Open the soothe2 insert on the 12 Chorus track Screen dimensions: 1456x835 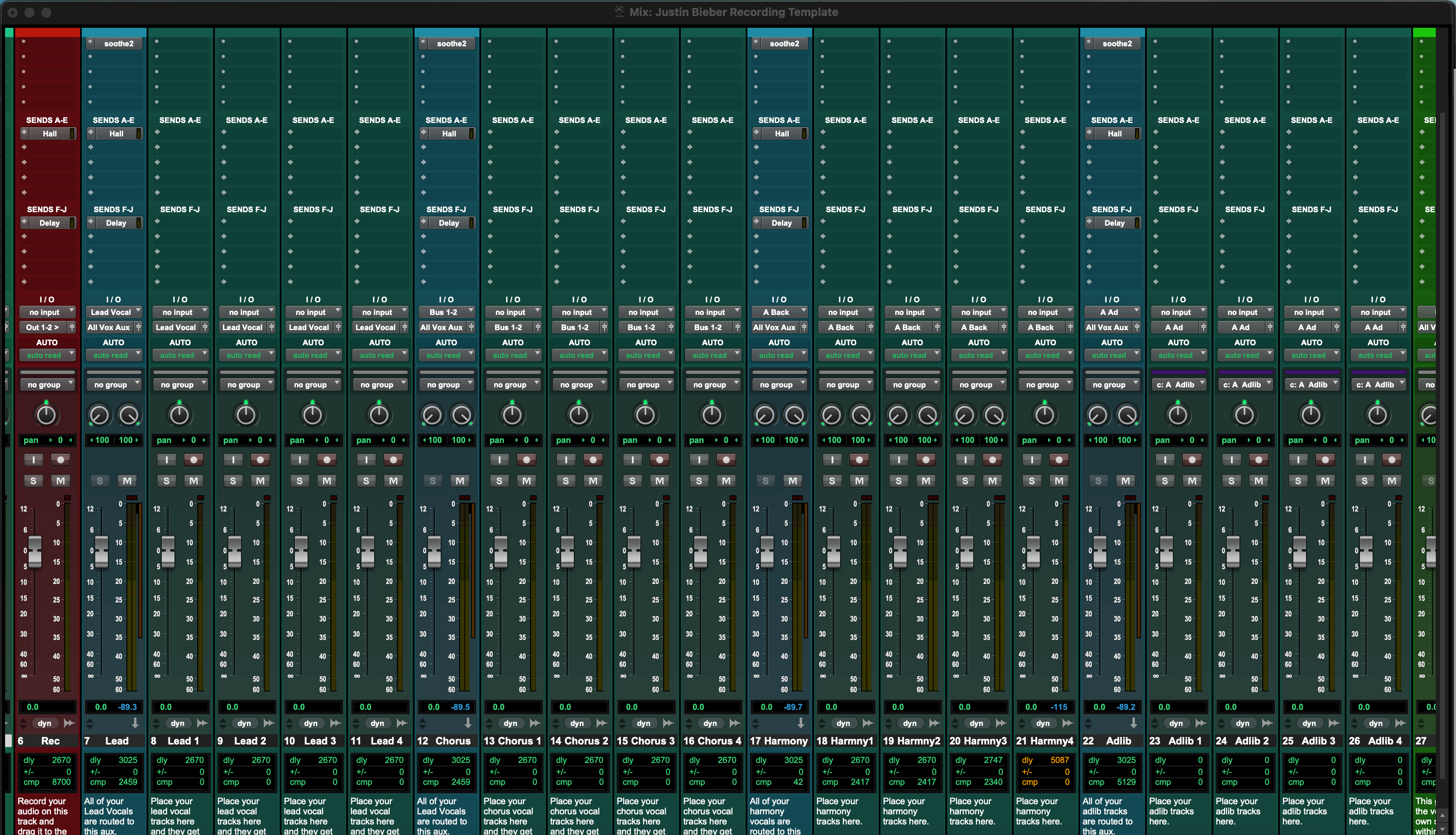tap(447, 43)
